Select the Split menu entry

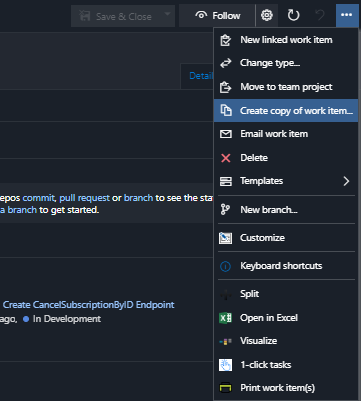tap(286, 294)
